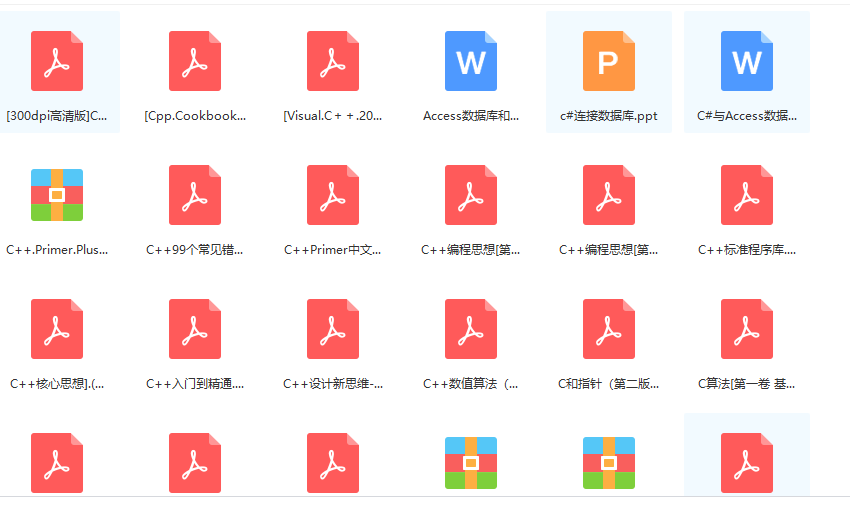Select the Word icon of Access数据库和...
The image size is (850, 505).
coord(471,61)
